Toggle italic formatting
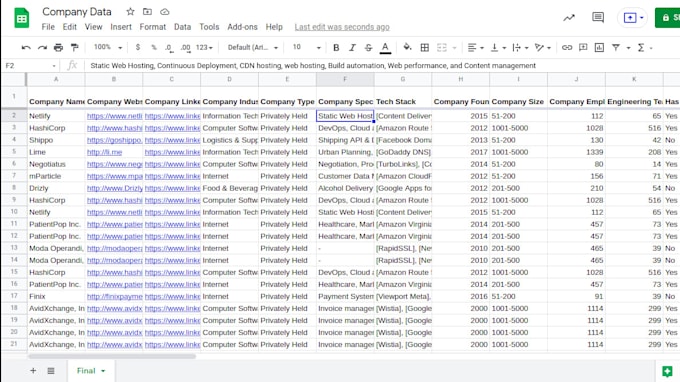 (352, 47)
